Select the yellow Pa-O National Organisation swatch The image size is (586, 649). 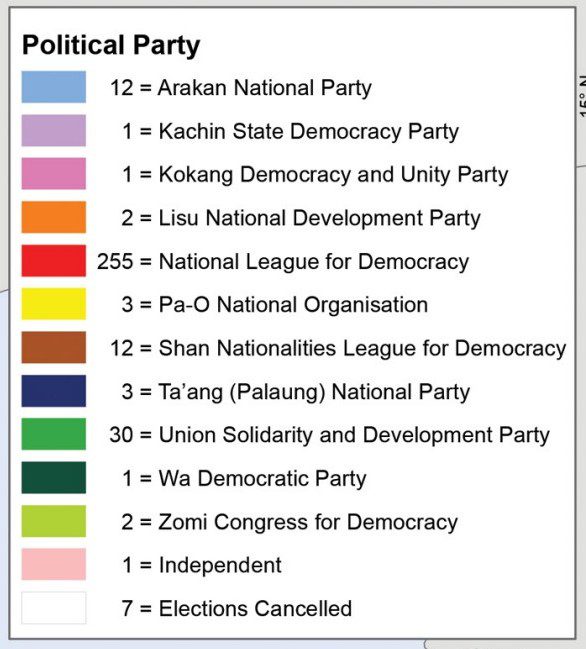point(54,304)
